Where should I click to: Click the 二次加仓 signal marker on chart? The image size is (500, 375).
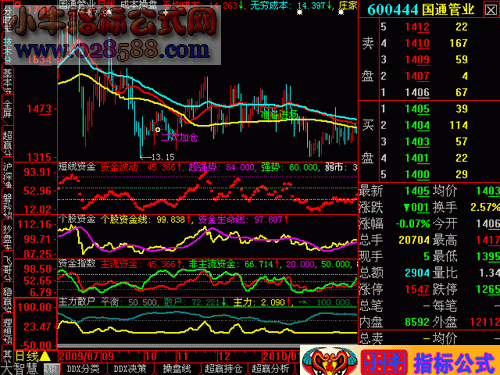179,137
